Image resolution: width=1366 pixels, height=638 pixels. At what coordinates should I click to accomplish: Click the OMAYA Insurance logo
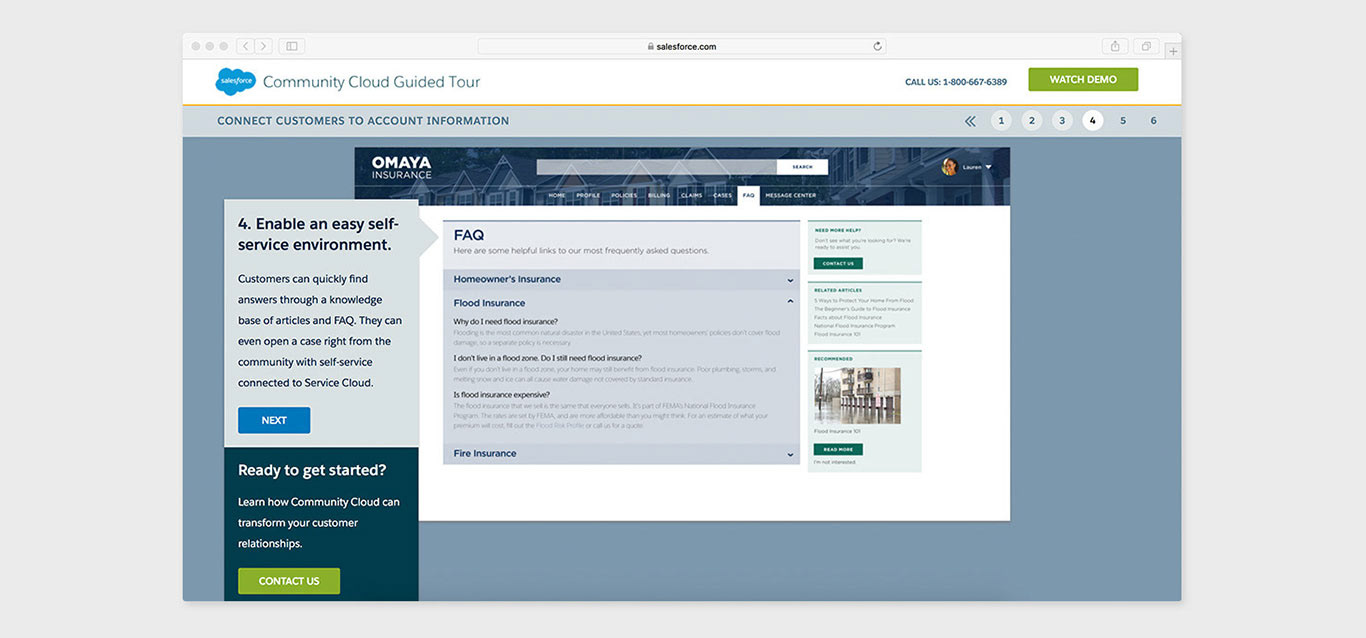pos(401,167)
